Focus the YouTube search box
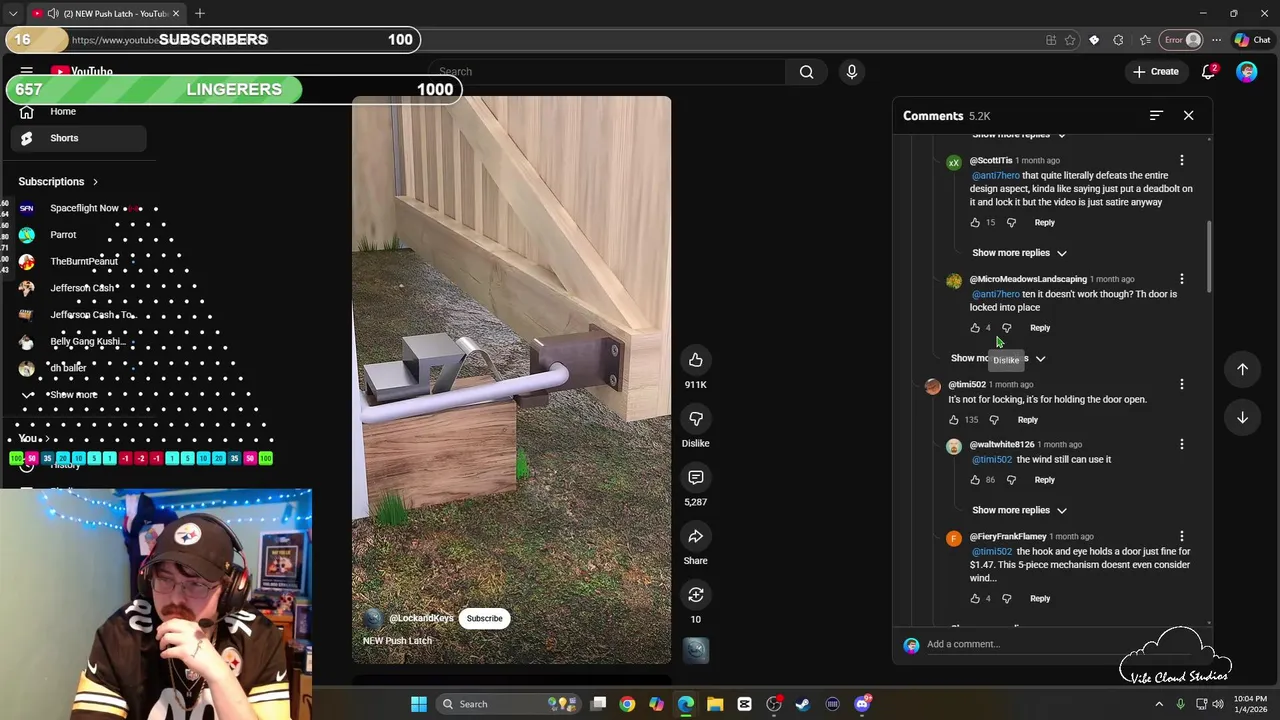1280x720 pixels. (608, 72)
